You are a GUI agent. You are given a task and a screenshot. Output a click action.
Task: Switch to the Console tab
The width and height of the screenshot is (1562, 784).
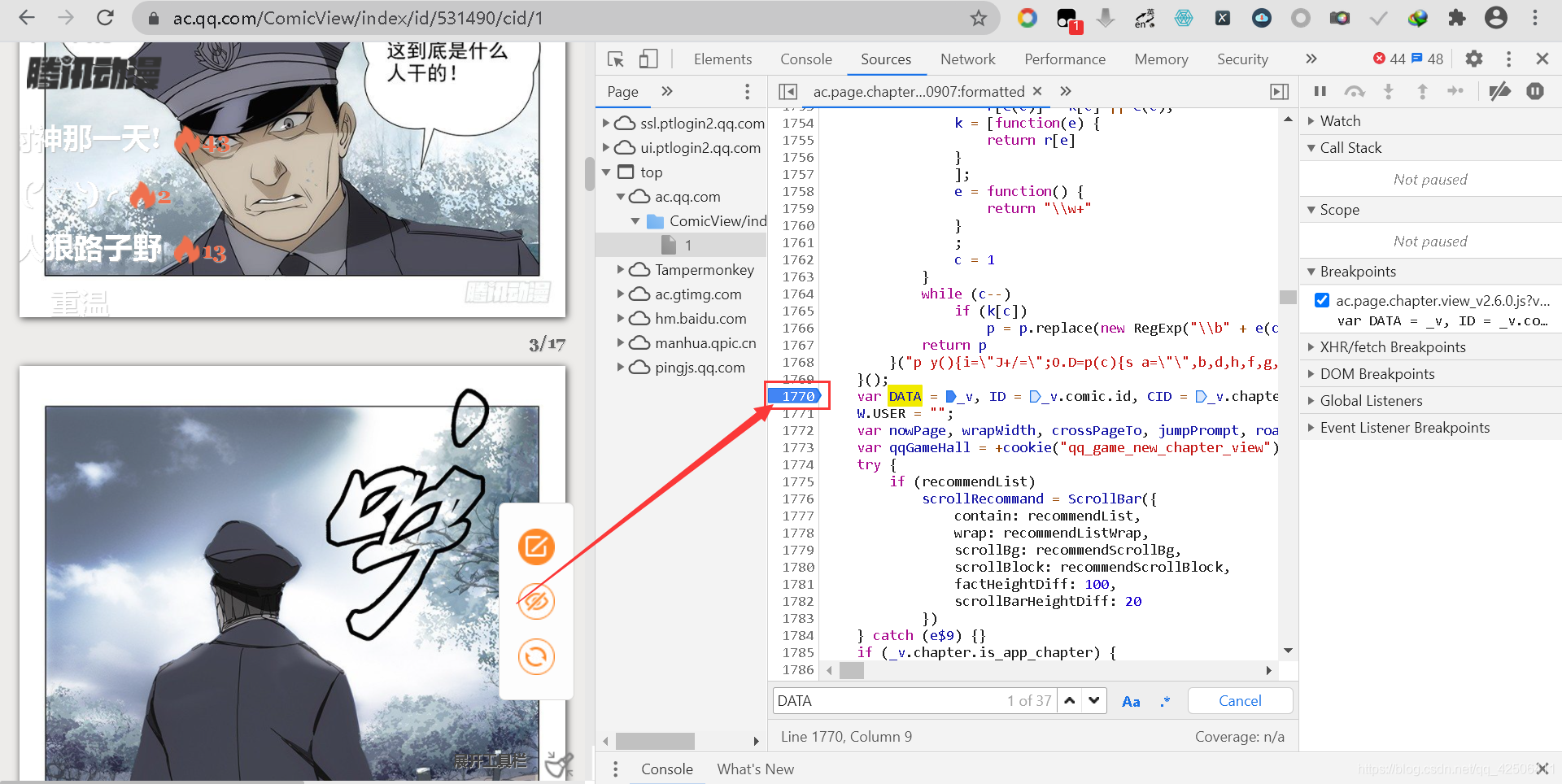(x=806, y=59)
